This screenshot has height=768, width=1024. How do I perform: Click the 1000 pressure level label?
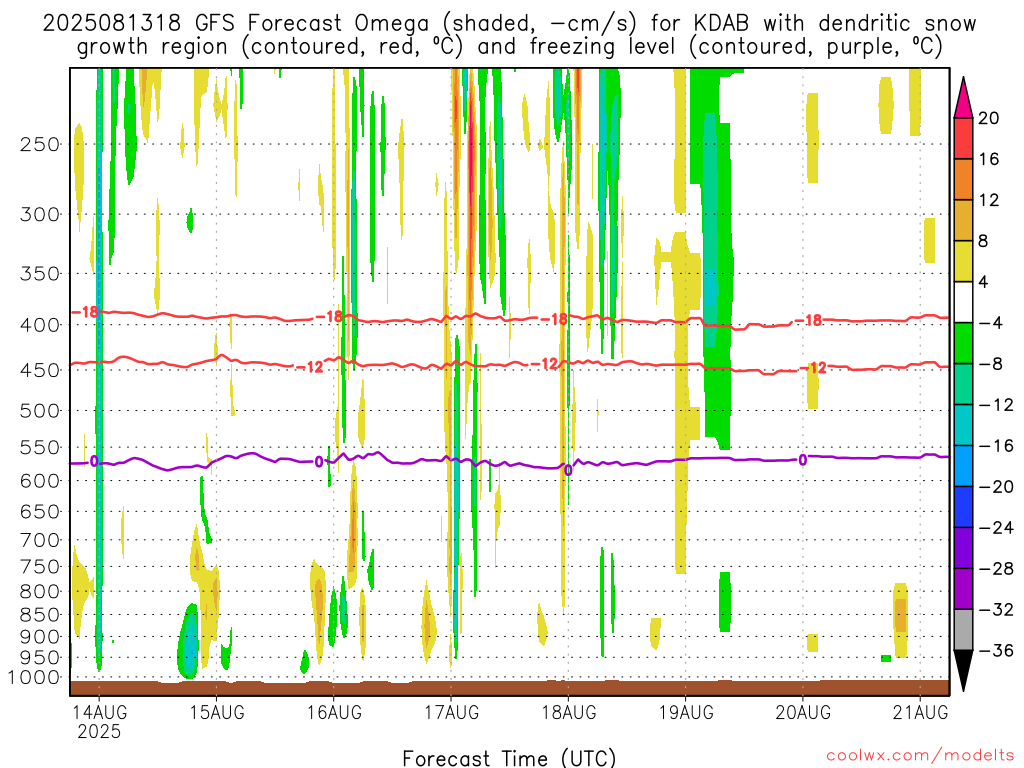(33, 677)
